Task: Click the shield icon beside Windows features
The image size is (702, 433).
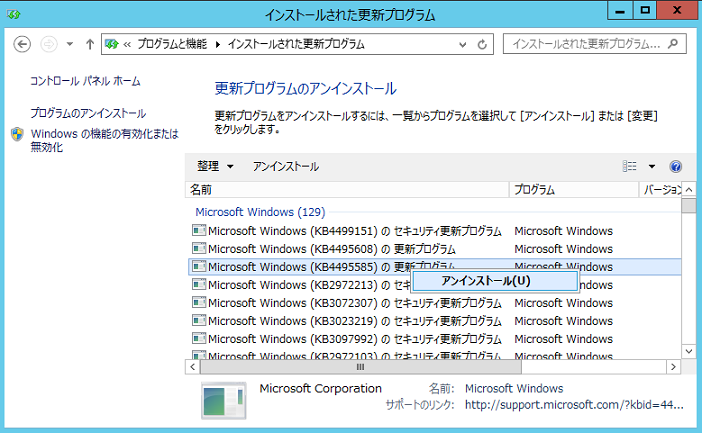Action: (17, 134)
